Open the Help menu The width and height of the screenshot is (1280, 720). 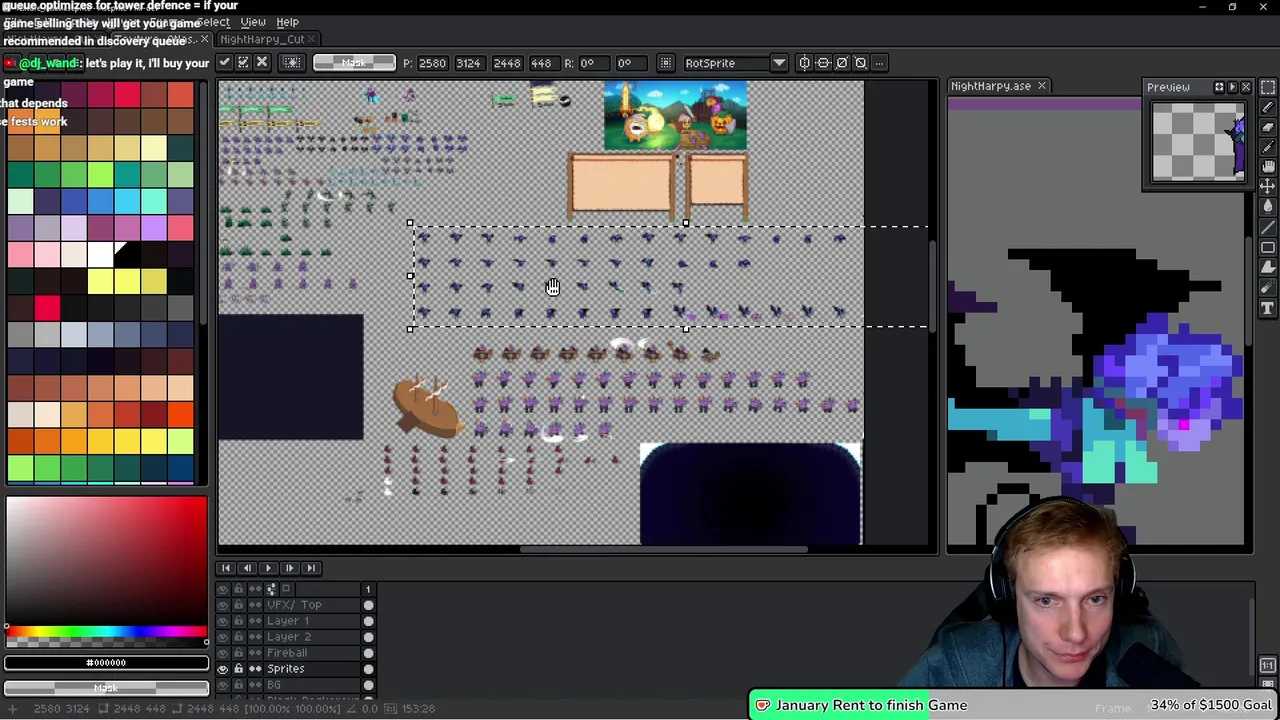pos(287,22)
